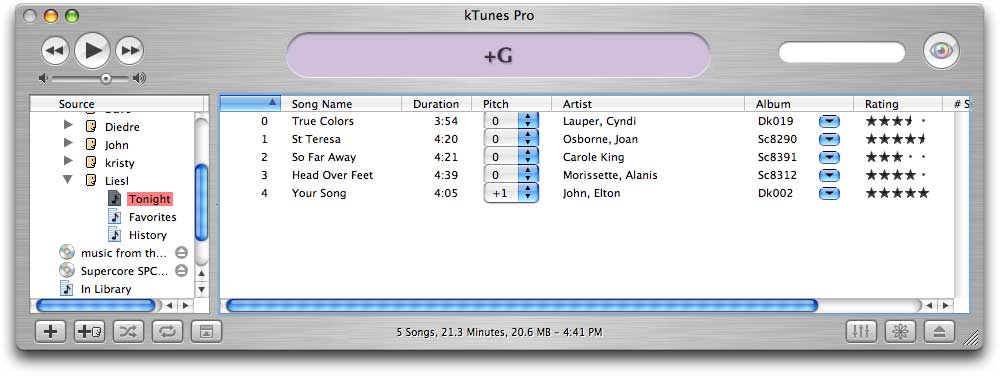Select the Supercore SPC disc
1001x376 pixels.
click(x=124, y=271)
